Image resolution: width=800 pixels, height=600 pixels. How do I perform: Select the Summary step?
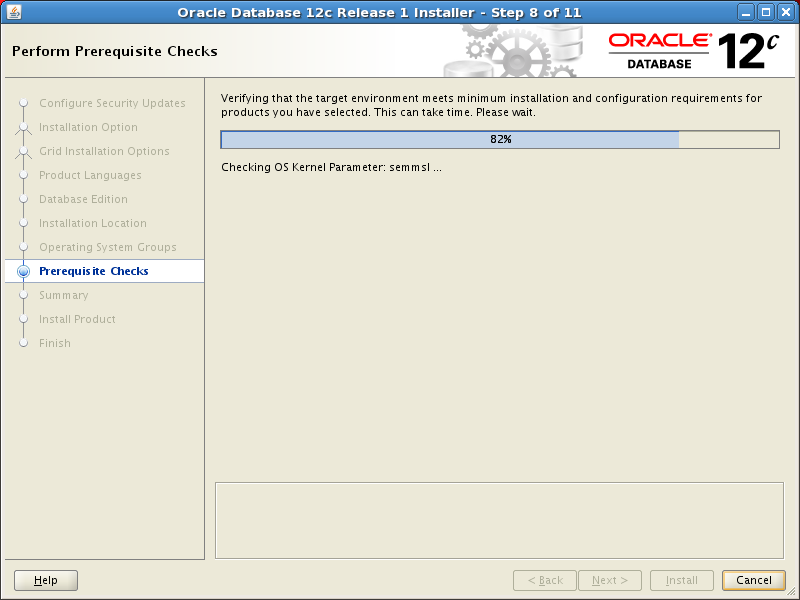coord(64,295)
